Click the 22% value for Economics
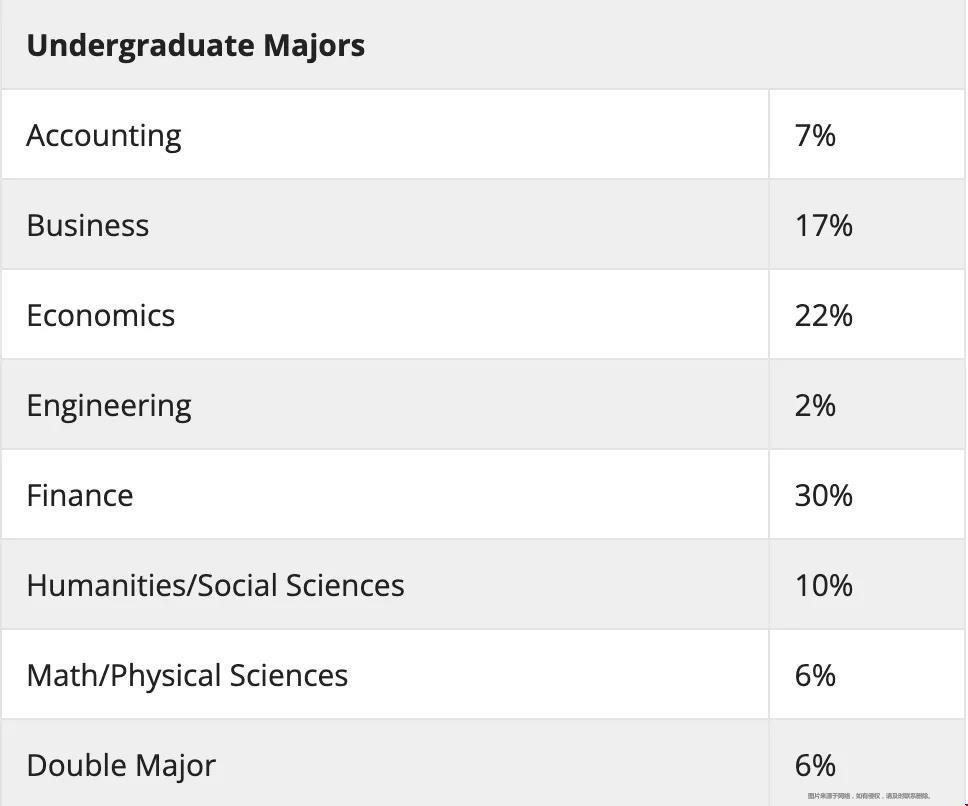The width and height of the screenshot is (968, 806). (824, 315)
